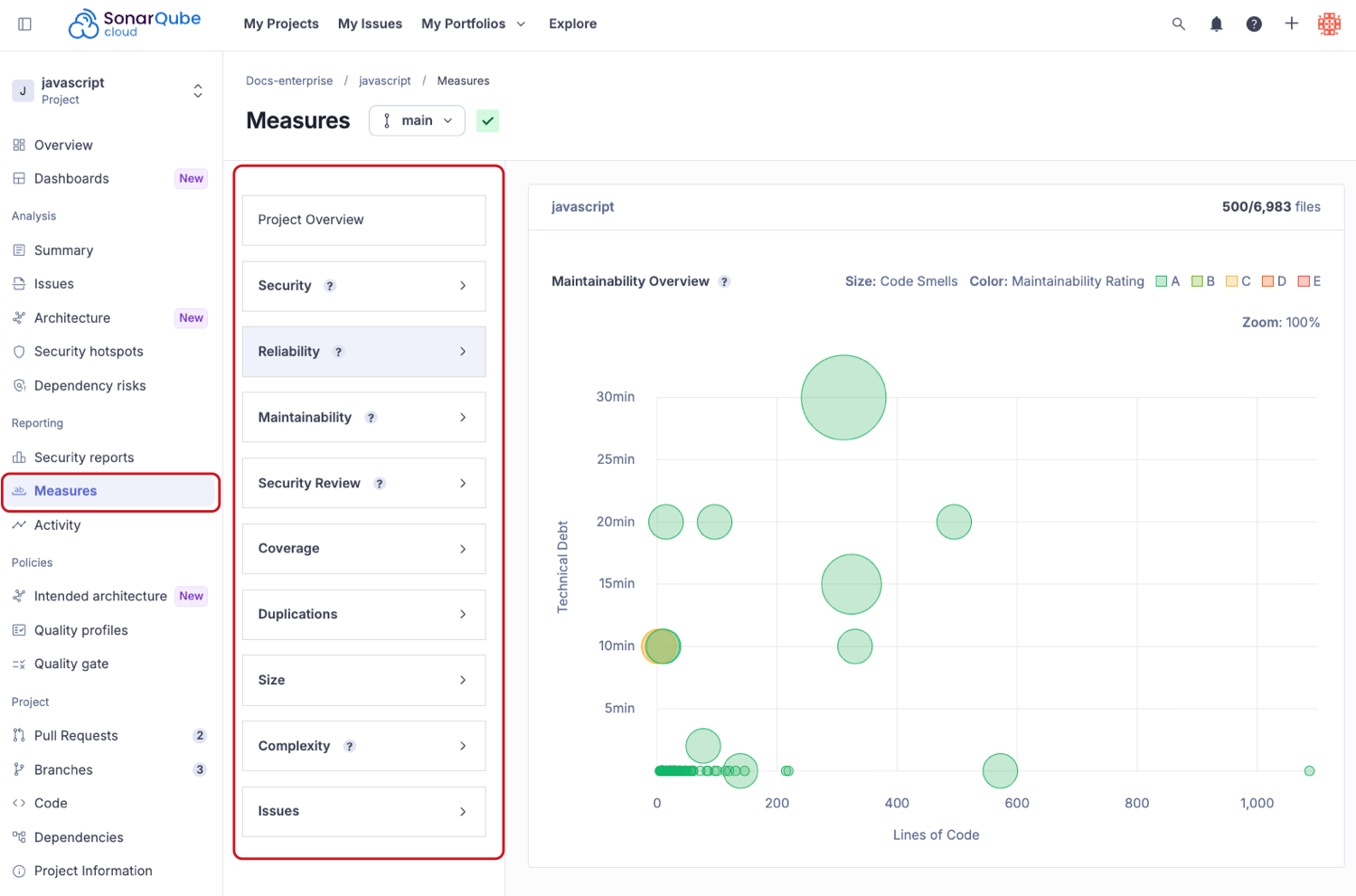Click the help icon beside Maintainability Overview

[x=724, y=282]
